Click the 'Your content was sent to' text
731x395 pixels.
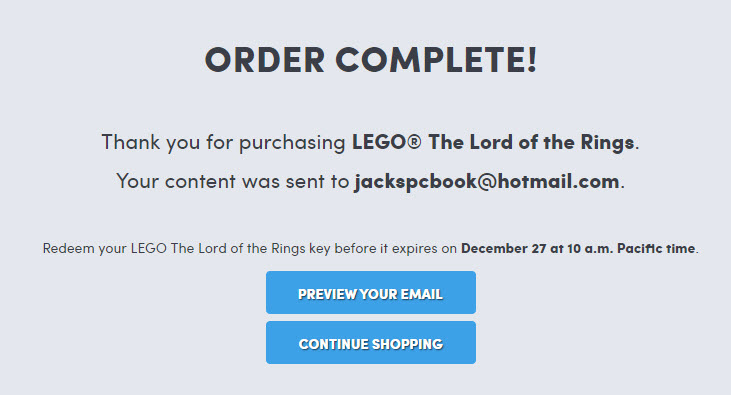coord(233,181)
